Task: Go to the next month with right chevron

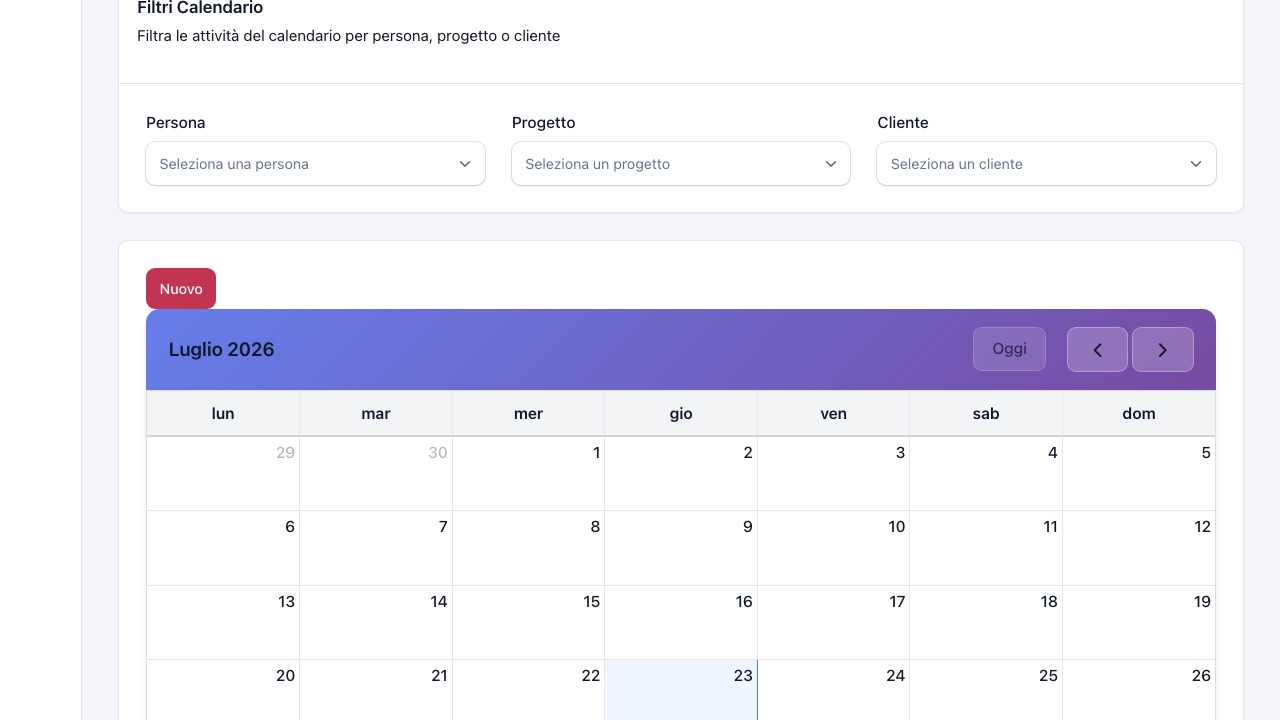Action: click(x=1163, y=350)
